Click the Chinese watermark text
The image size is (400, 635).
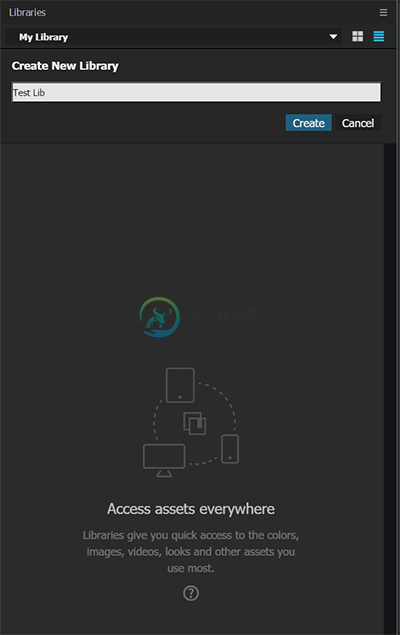223,314
